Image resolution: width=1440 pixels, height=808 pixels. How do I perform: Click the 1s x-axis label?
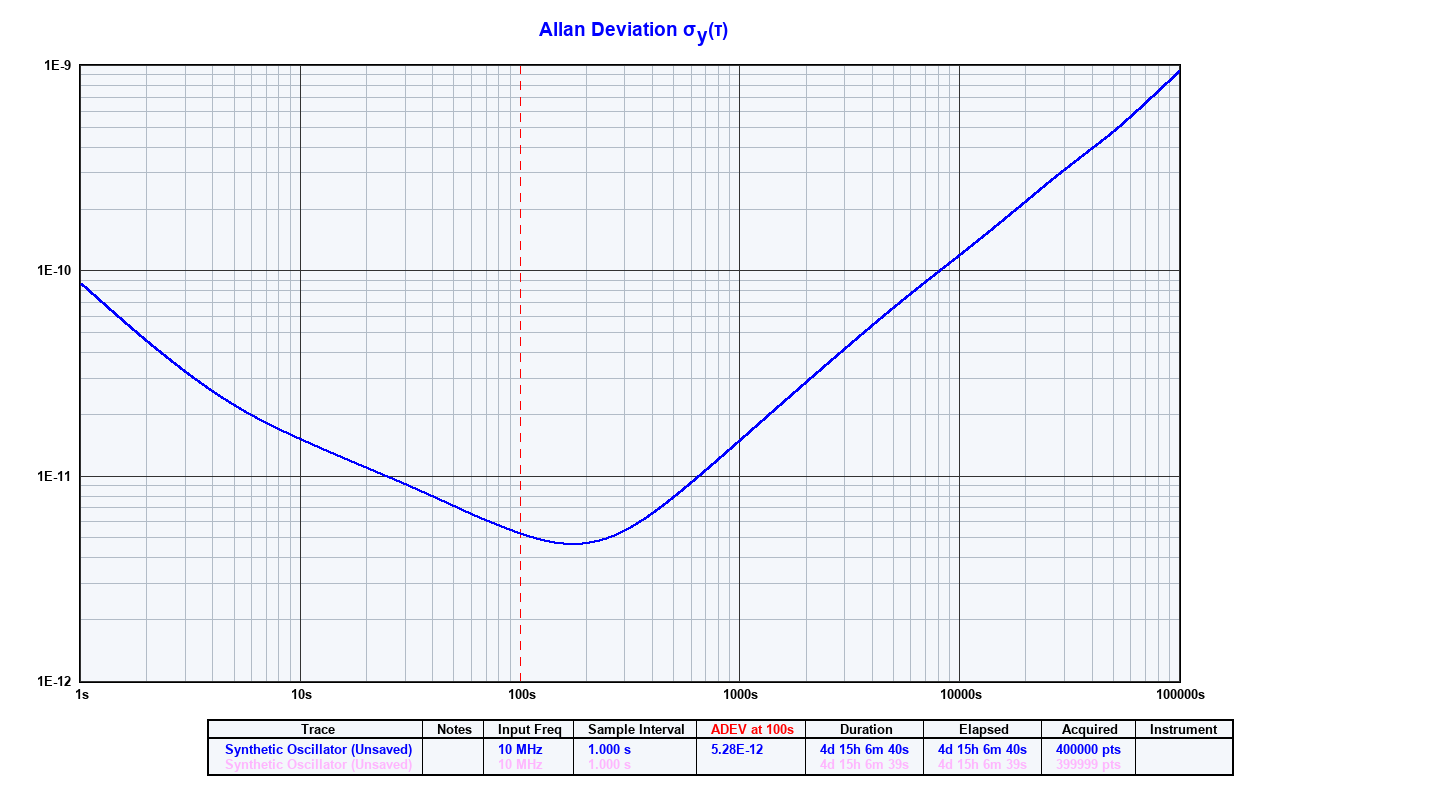click(x=82, y=694)
